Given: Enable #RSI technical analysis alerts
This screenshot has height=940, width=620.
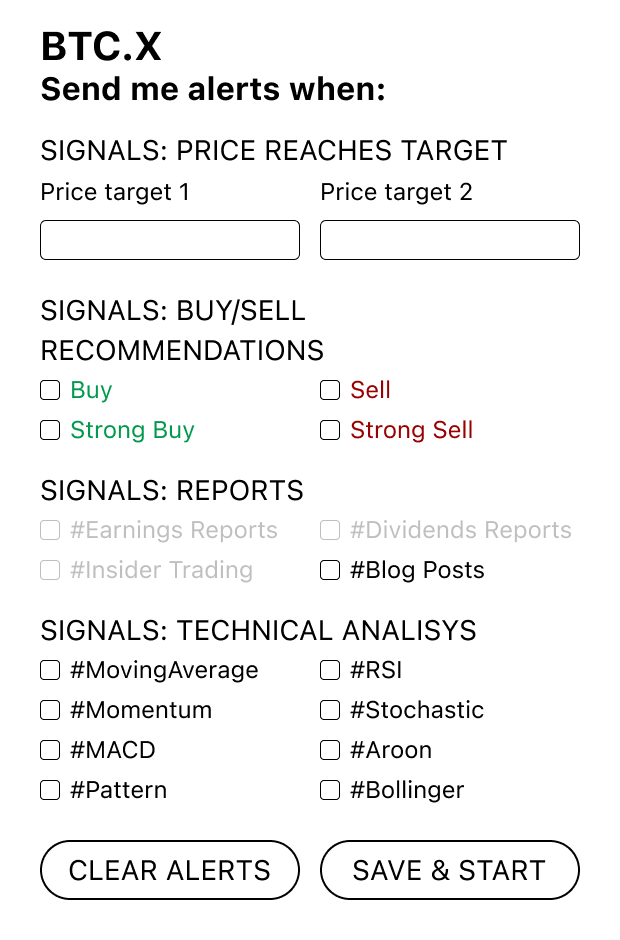Looking at the screenshot, I should click(x=330, y=670).
